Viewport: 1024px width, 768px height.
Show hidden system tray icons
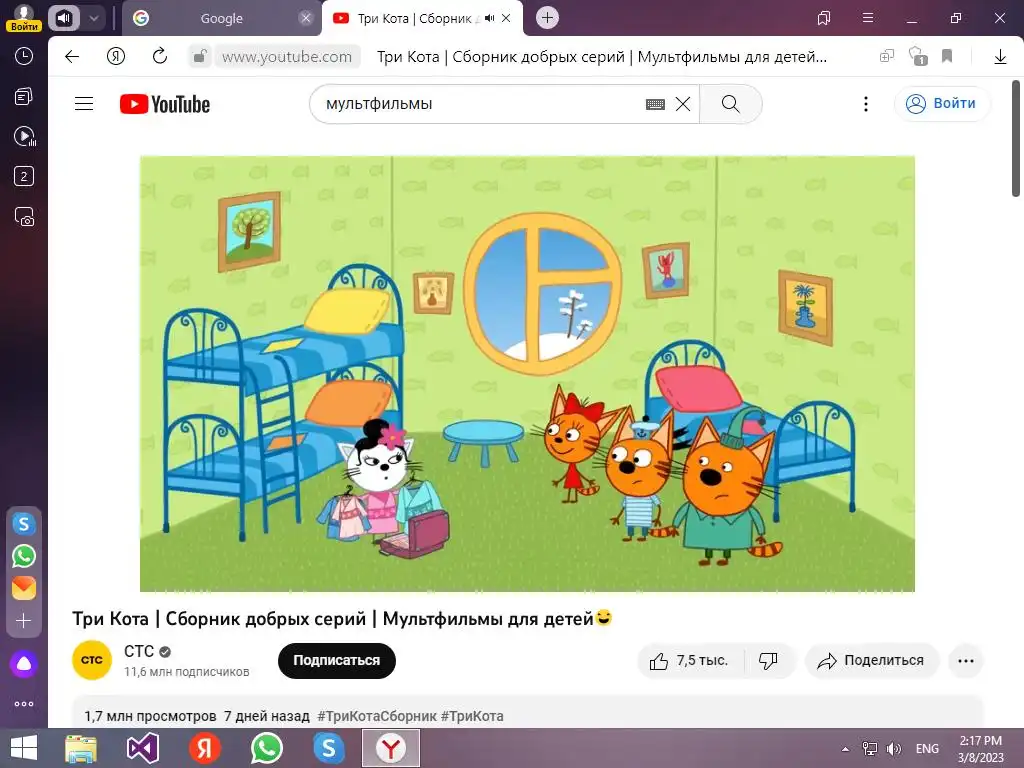point(845,749)
